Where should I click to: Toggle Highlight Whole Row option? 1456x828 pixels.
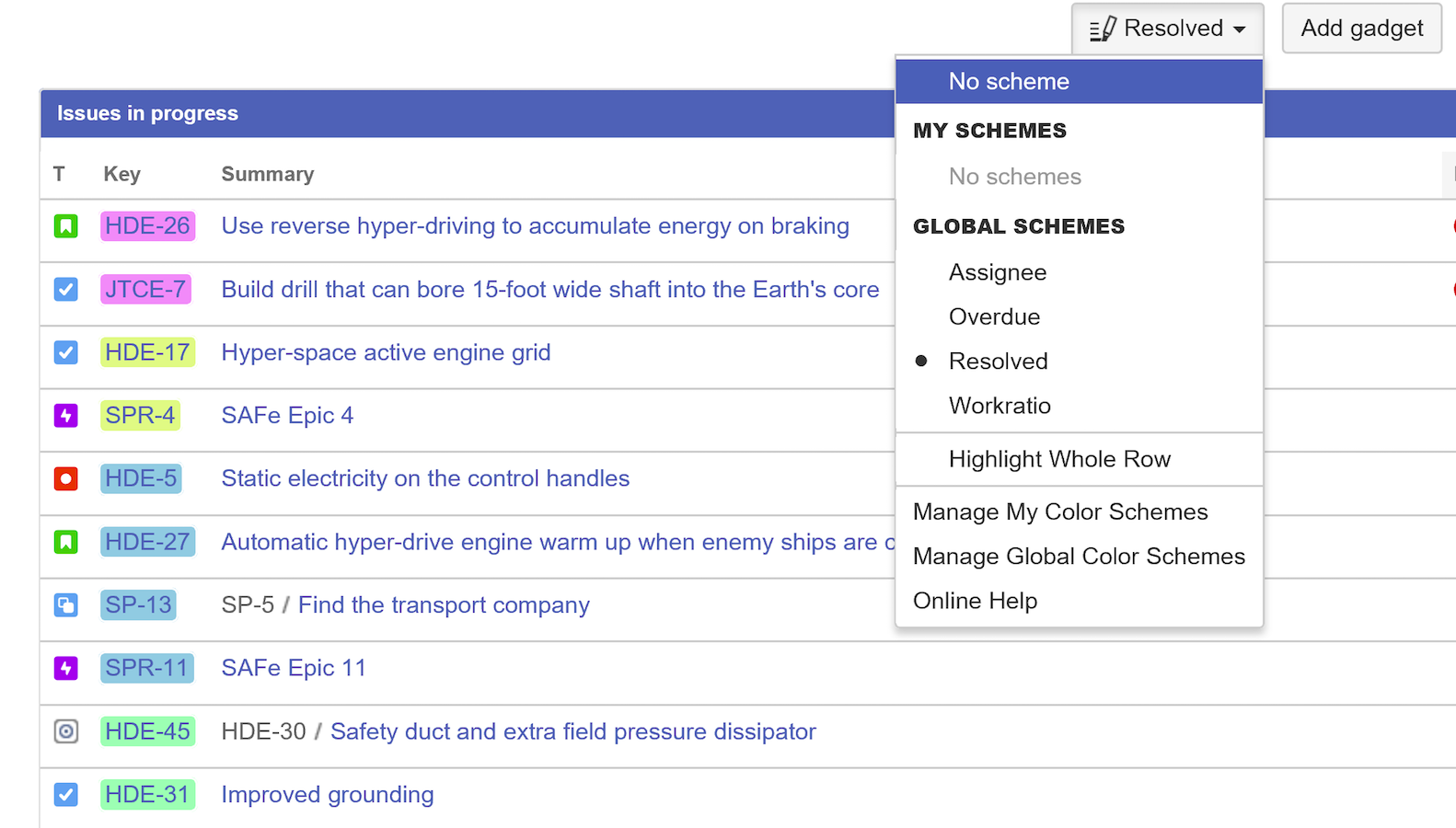(1059, 459)
